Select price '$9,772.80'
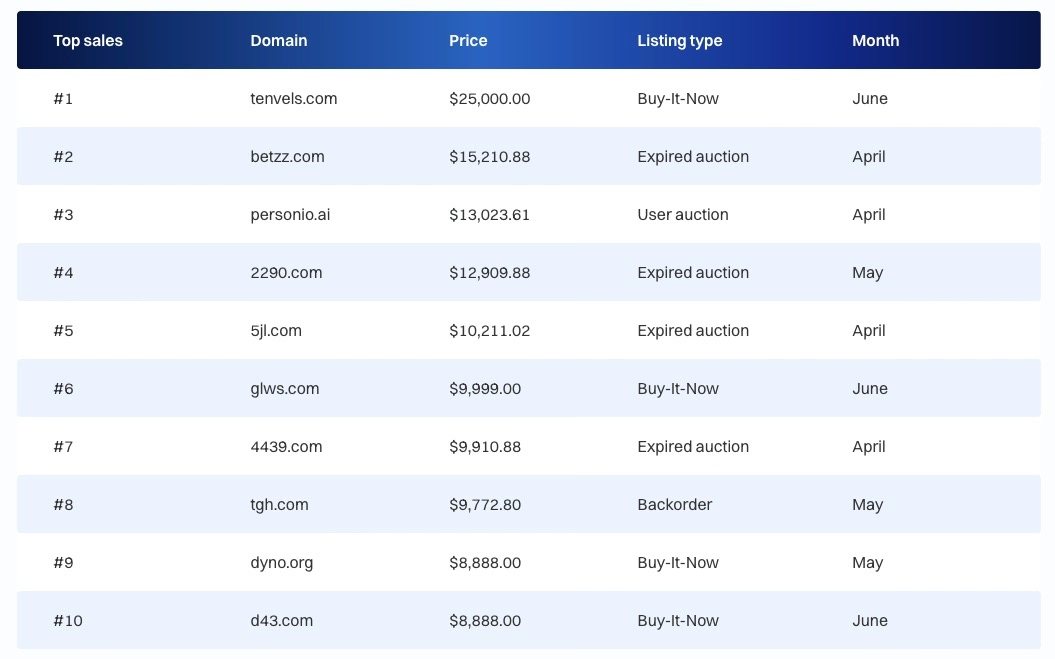The image size is (1055, 659). pyautogui.click(x=484, y=504)
